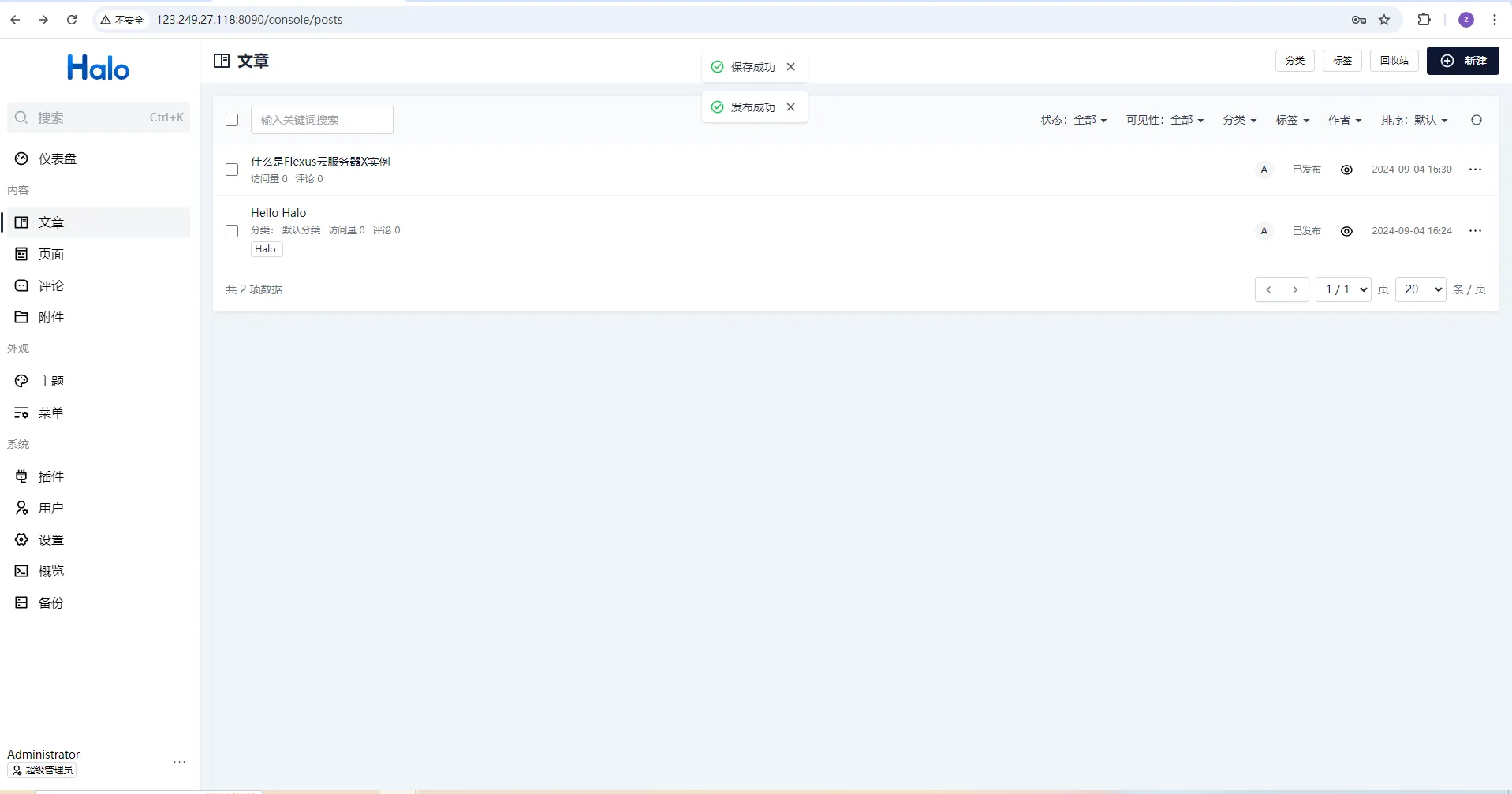1512x794 pixels.
Task: Open the Chrome three-dot menu
Action: click(x=1495, y=20)
